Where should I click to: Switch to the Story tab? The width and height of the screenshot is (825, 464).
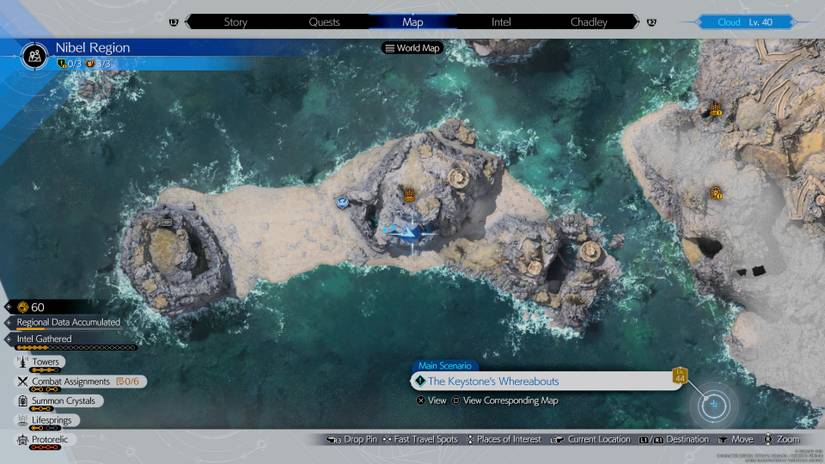point(236,21)
